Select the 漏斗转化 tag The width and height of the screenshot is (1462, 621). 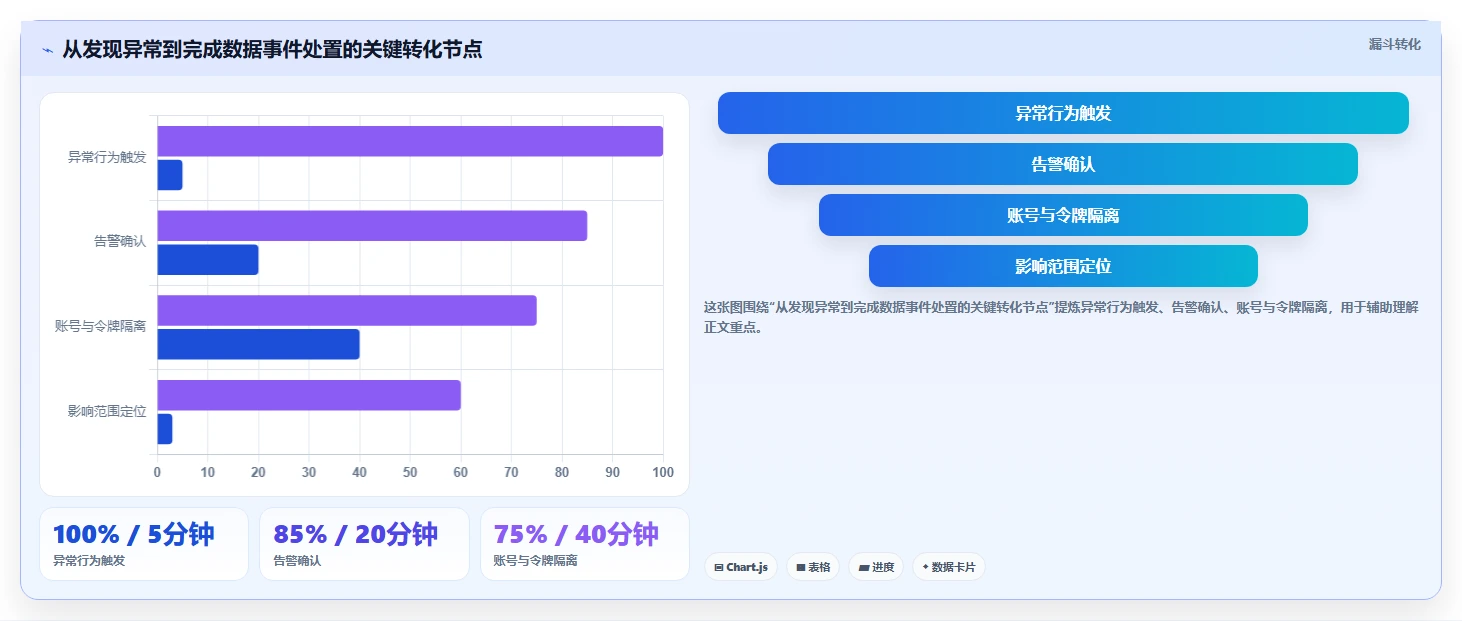click(1394, 44)
